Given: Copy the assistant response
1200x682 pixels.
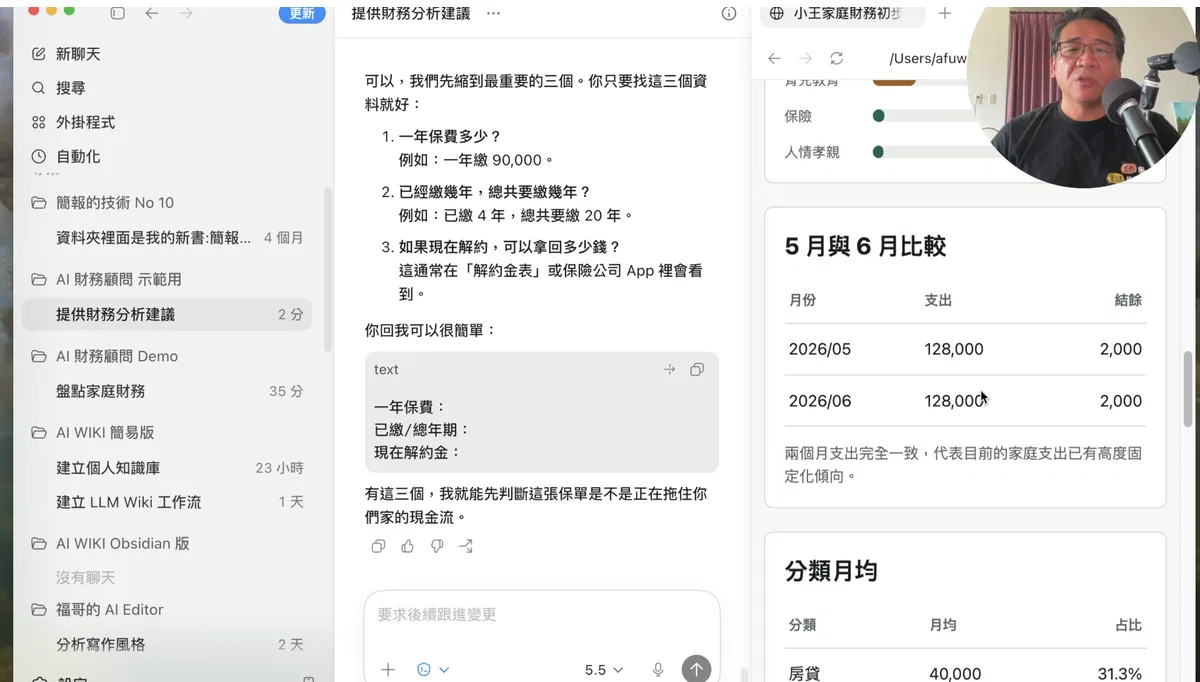Looking at the screenshot, I should coord(378,546).
